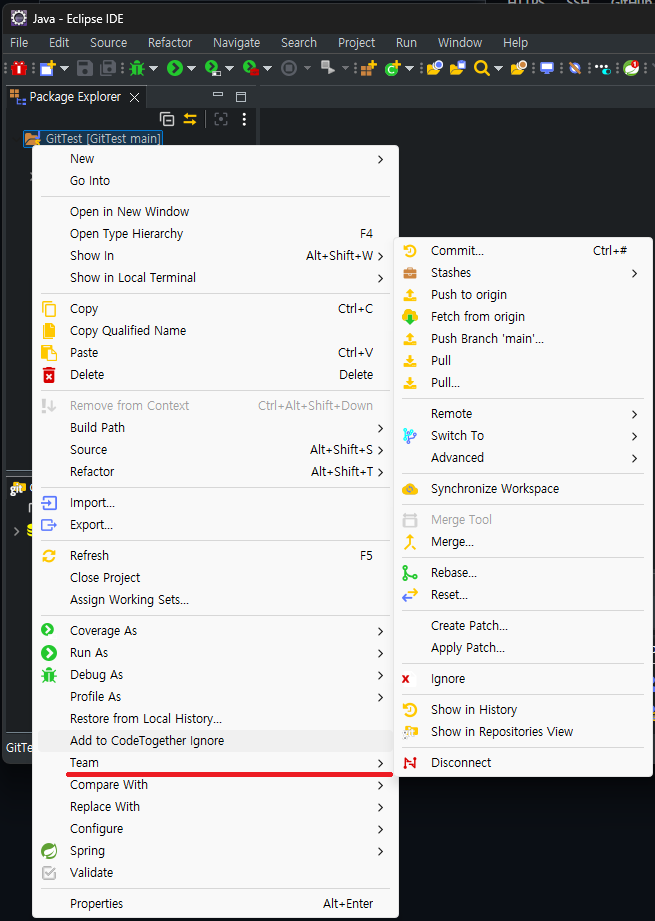Click the green Debug bug toolbar icon
This screenshot has width=655, height=921.
(x=137, y=68)
